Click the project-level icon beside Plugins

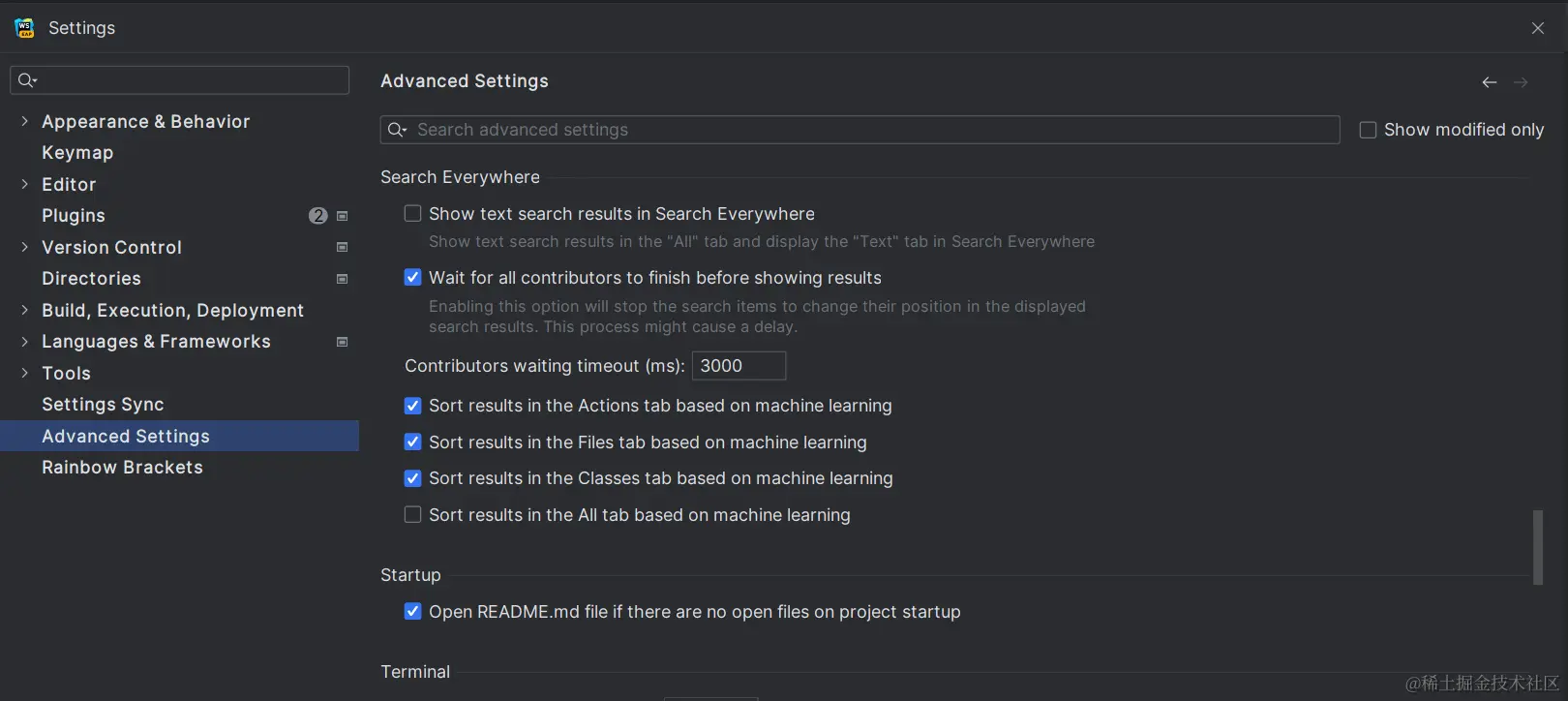point(342,216)
